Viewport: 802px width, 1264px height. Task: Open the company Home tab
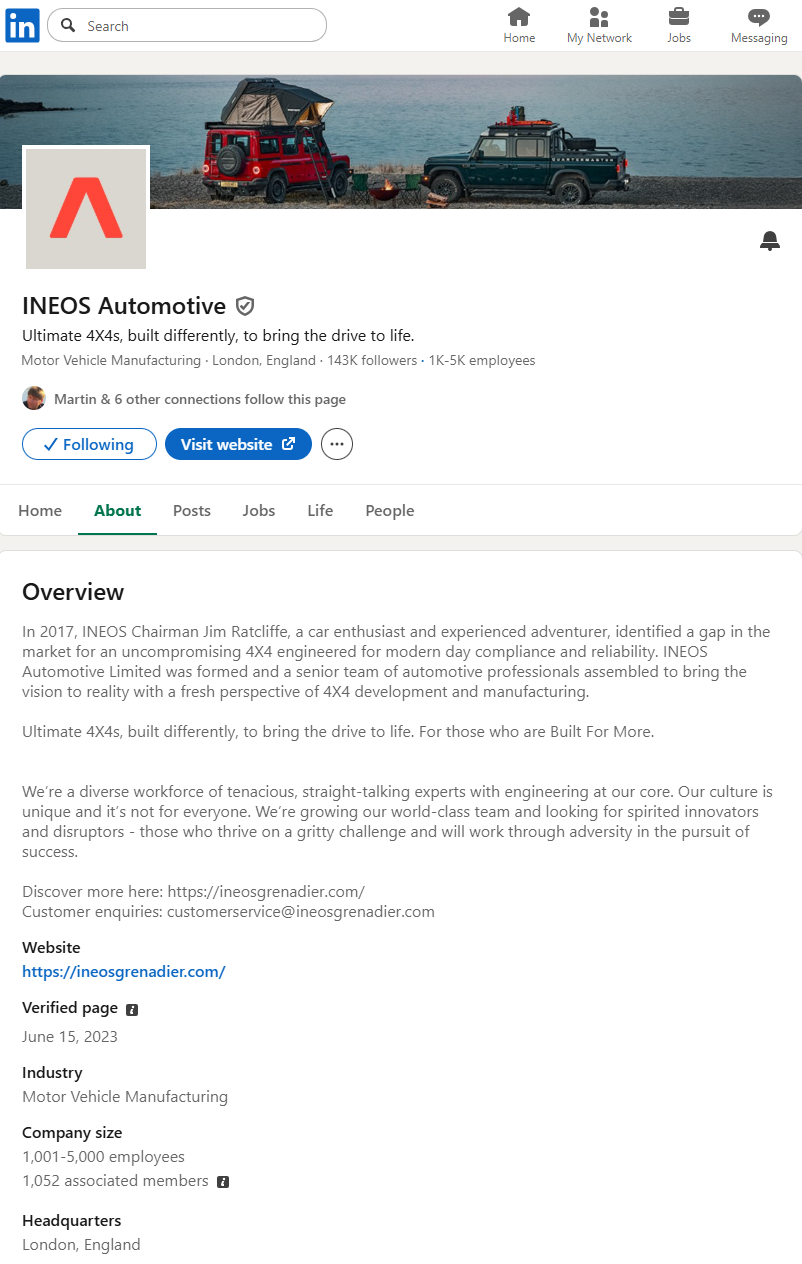coord(40,510)
